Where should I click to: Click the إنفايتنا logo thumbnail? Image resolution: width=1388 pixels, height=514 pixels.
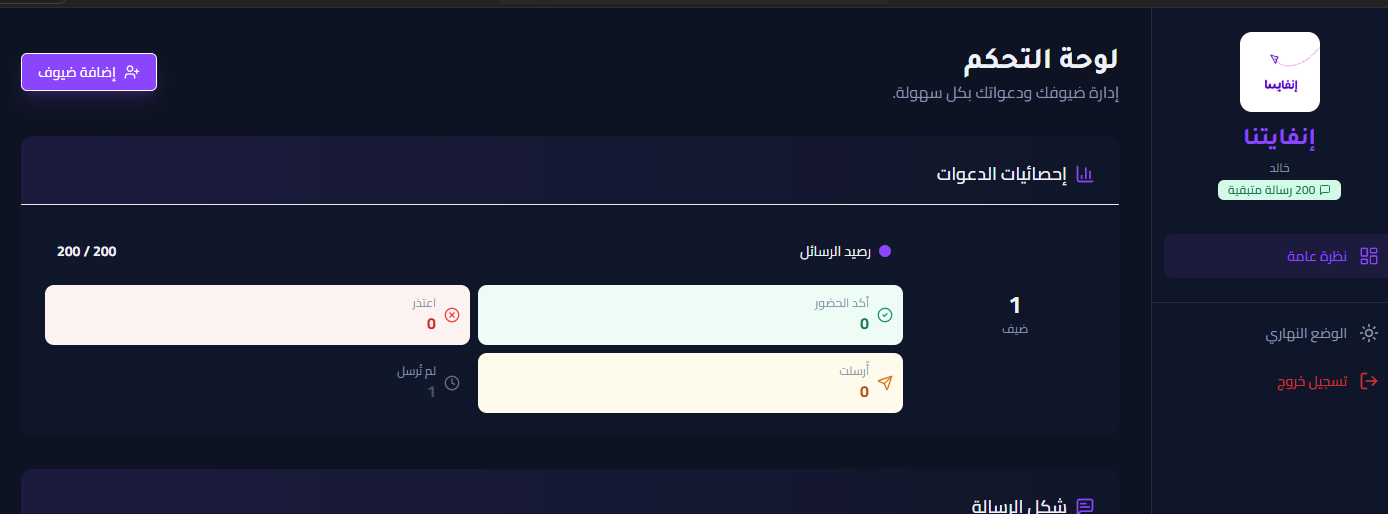1279,72
